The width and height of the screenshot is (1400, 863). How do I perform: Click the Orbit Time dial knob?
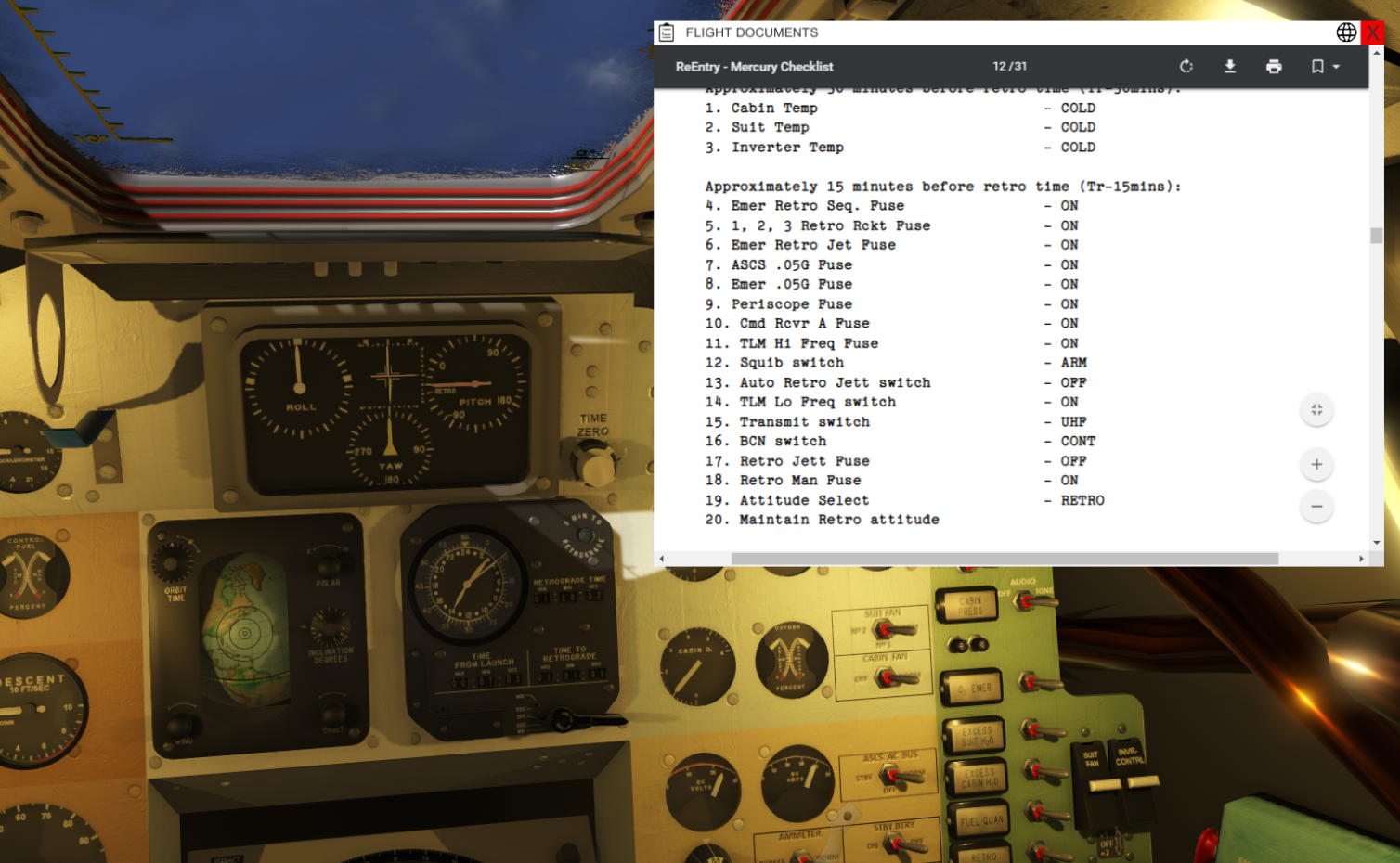tap(174, 560)
